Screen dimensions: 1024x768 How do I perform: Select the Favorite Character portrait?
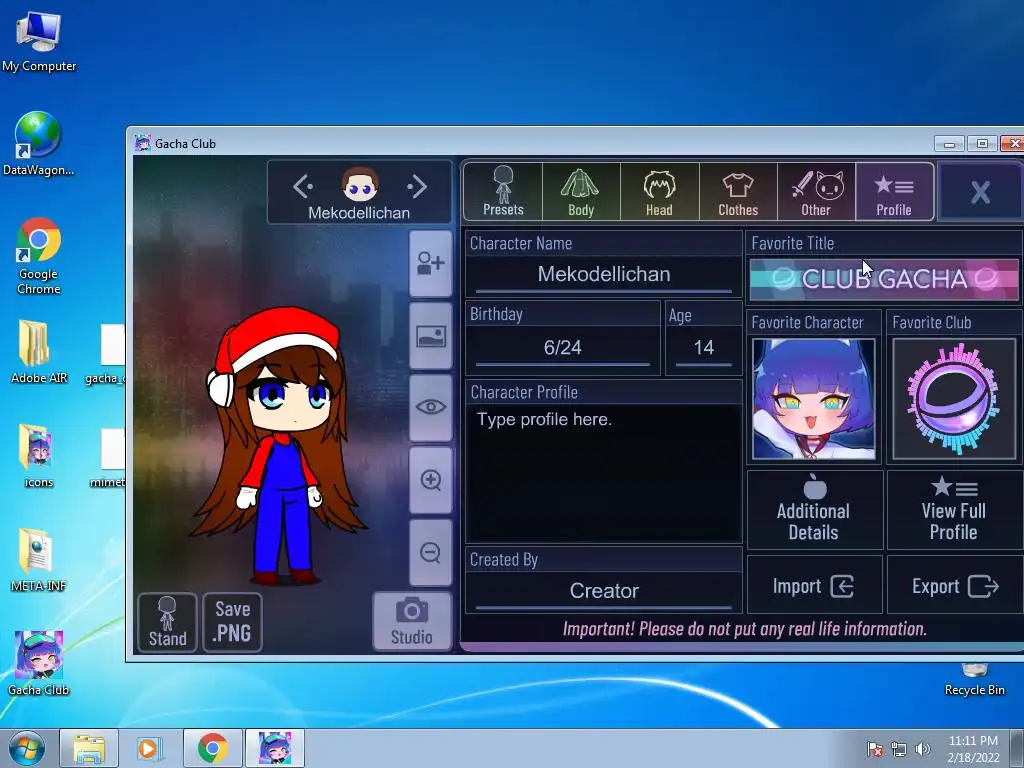coord(813,399)
